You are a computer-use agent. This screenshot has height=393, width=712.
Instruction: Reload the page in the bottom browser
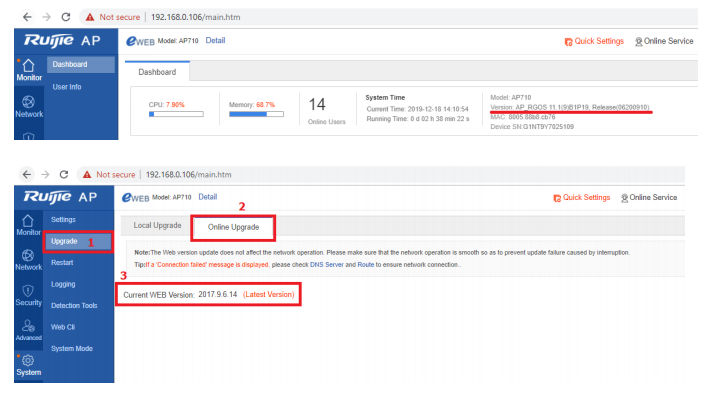64,174
